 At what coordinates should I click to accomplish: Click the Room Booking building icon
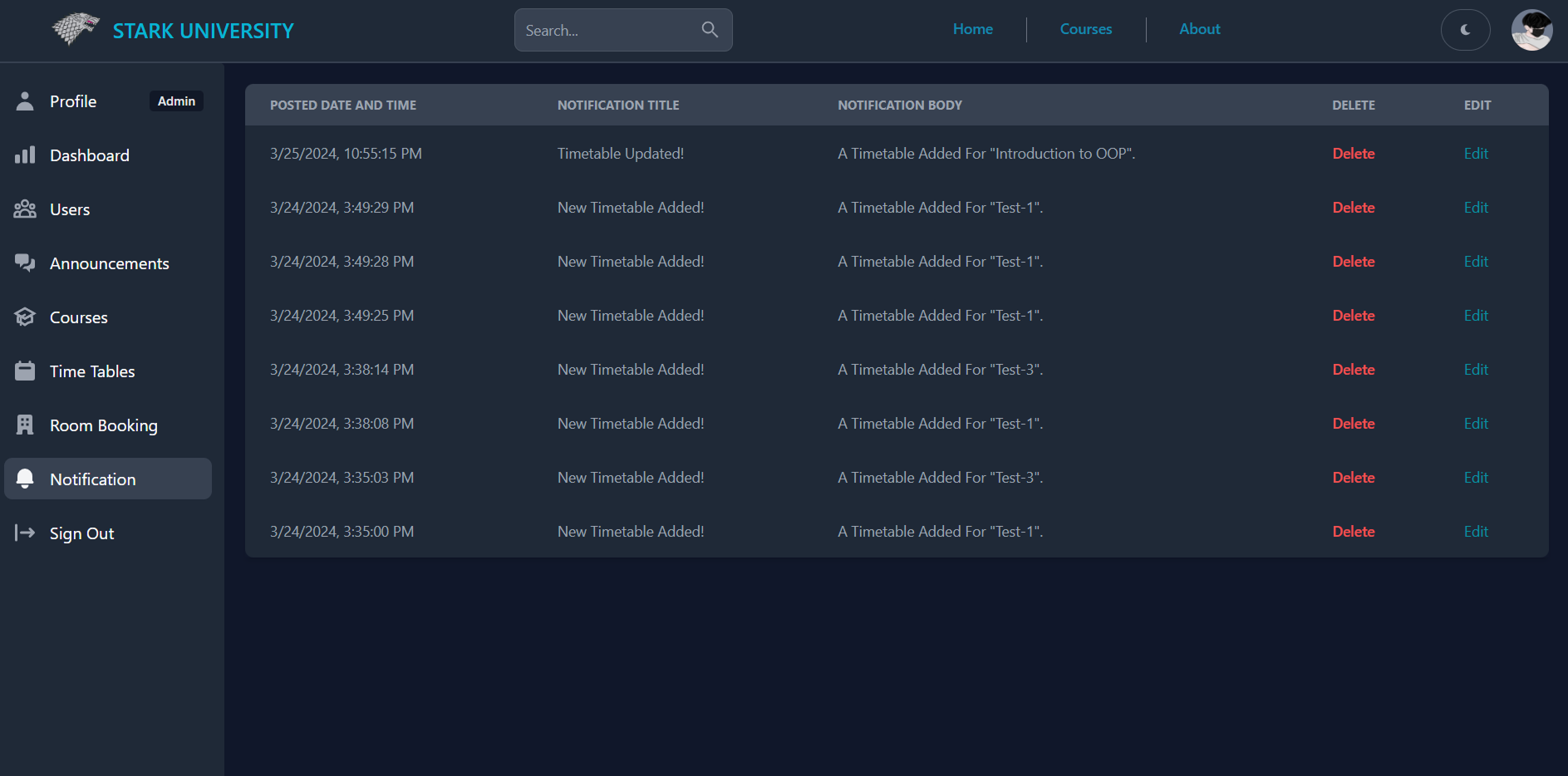coord(25,425)
